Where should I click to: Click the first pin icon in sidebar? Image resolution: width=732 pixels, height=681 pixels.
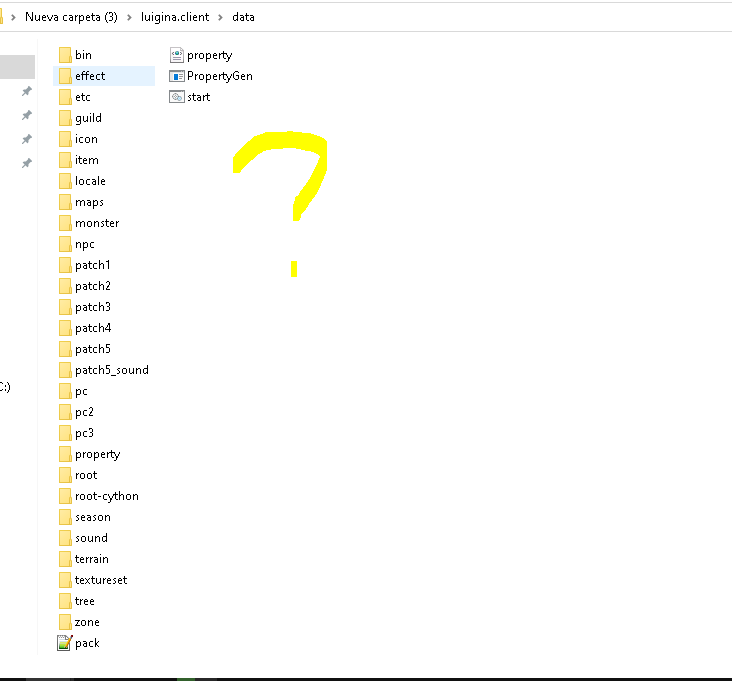(27, 91)
